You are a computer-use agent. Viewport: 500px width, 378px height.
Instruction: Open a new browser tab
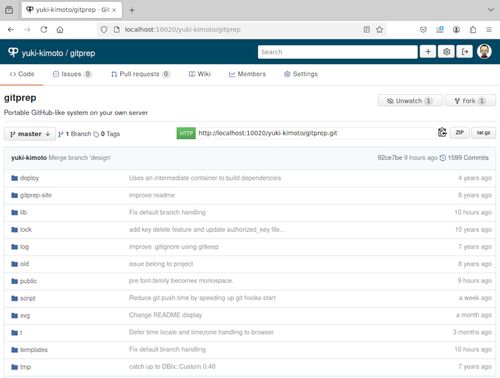tap(132, 10)
